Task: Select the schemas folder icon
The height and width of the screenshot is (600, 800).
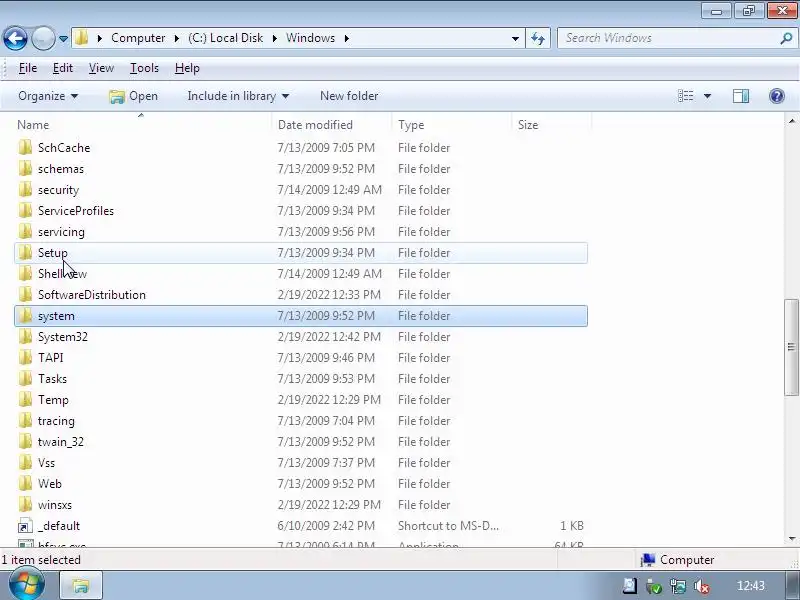Action: tap(25, 168)
